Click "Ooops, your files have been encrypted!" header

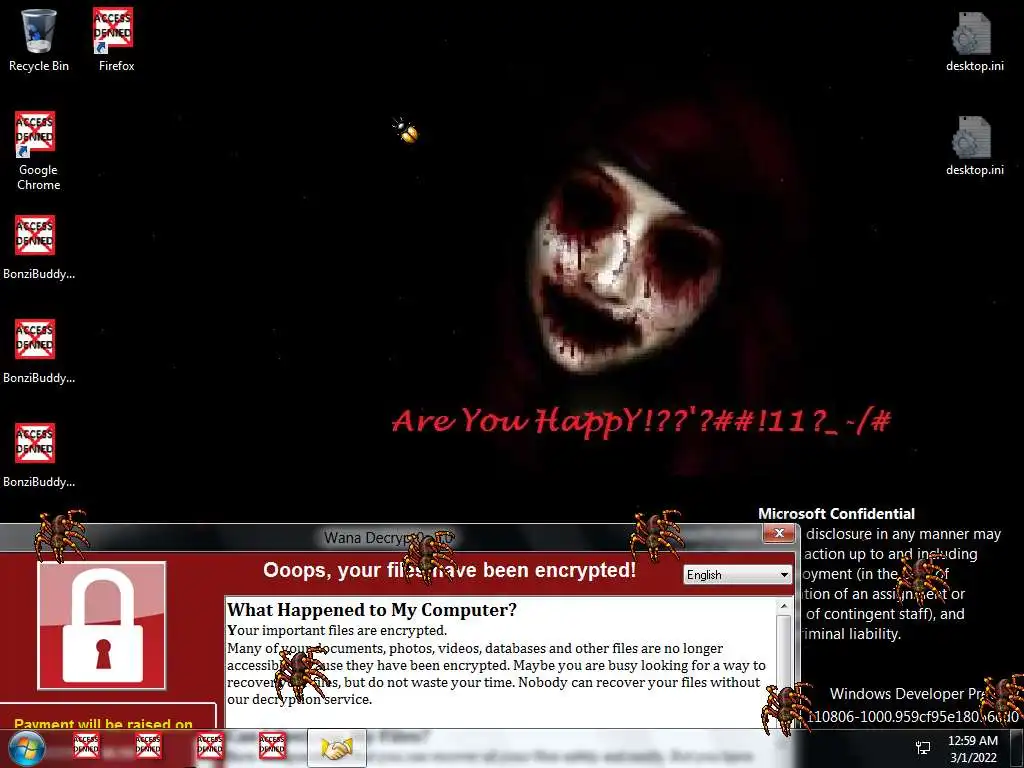(449, 570)
